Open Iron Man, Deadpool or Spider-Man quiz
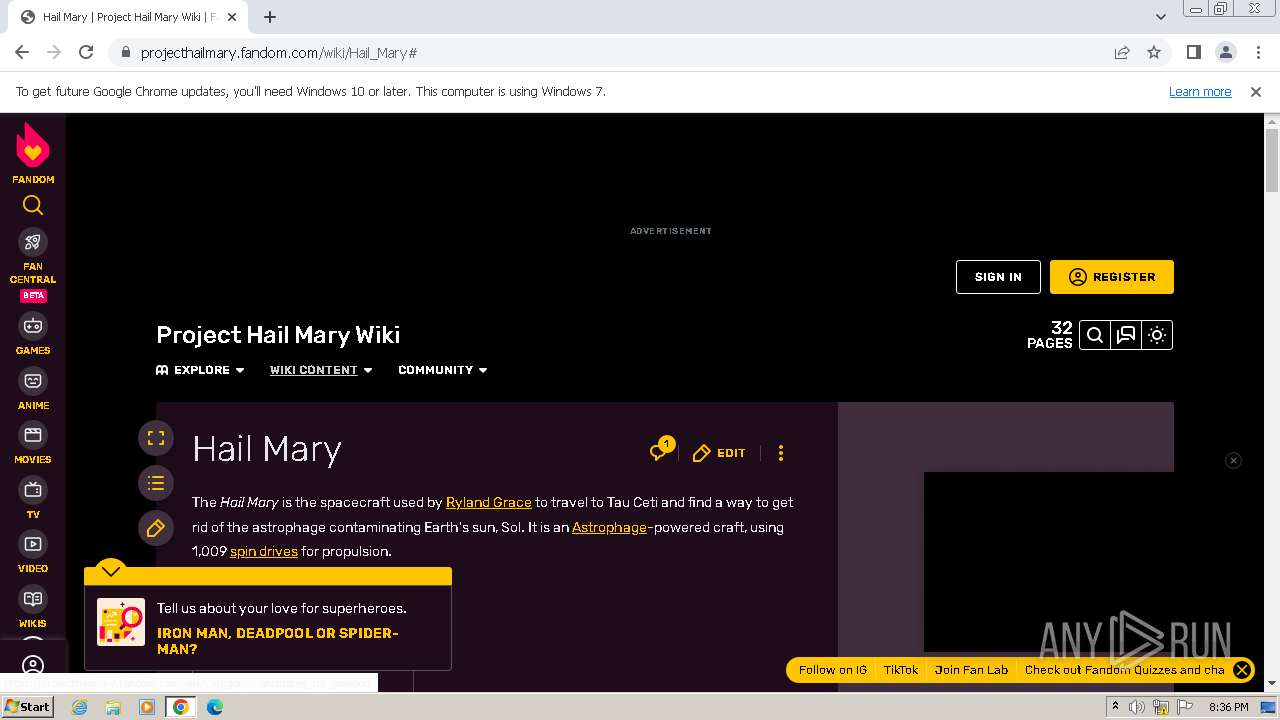The height and width of the screenshot is (720, 1280). (278, 641)
